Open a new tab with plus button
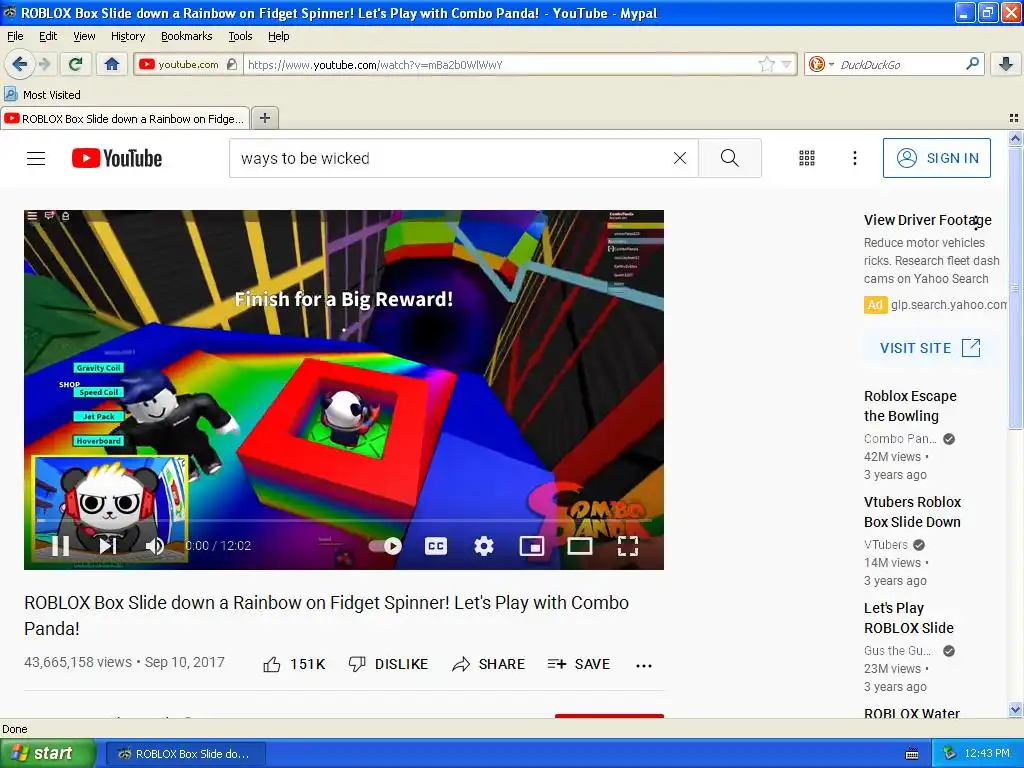Screen dimensions: 1024x768 [x=264, y=118]
